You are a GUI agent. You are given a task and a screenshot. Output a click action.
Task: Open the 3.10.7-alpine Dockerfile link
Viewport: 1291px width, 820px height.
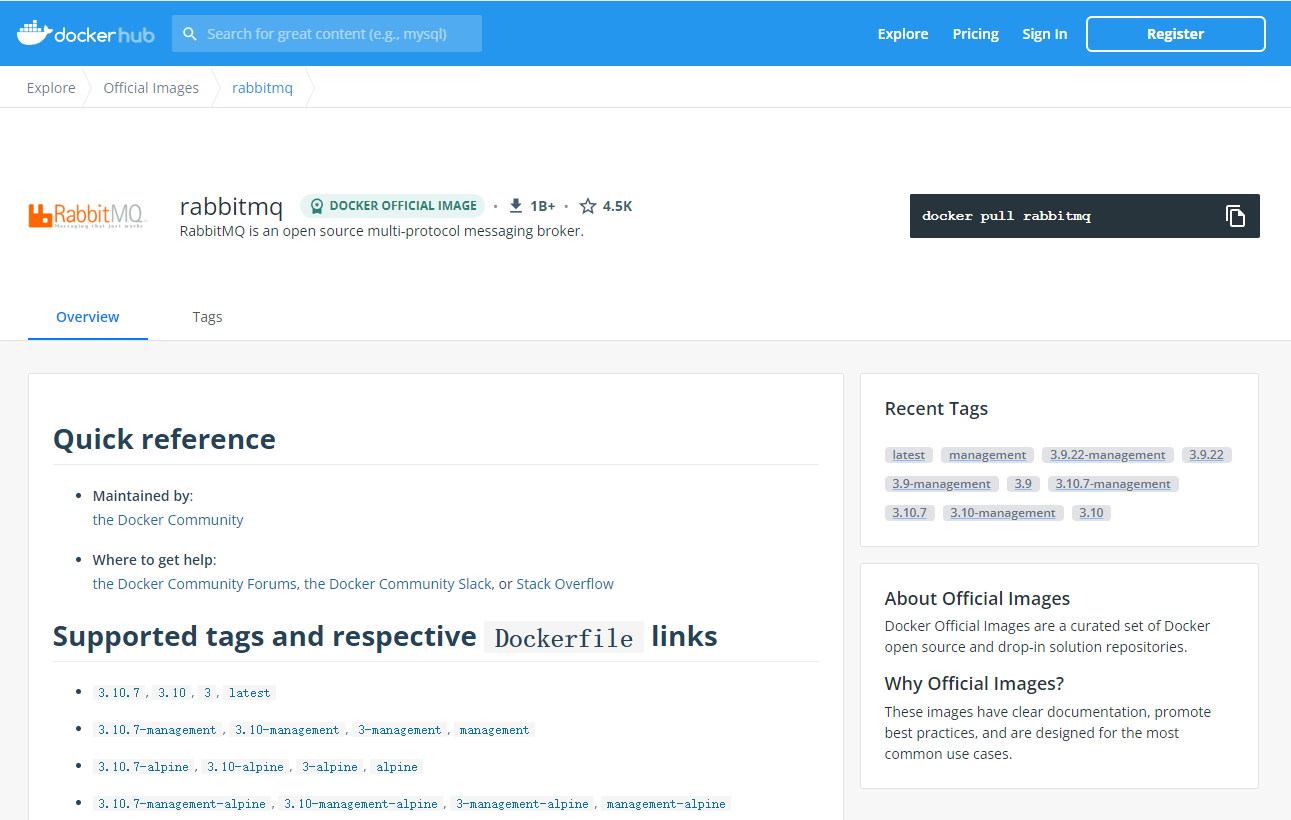pos(143,767)
